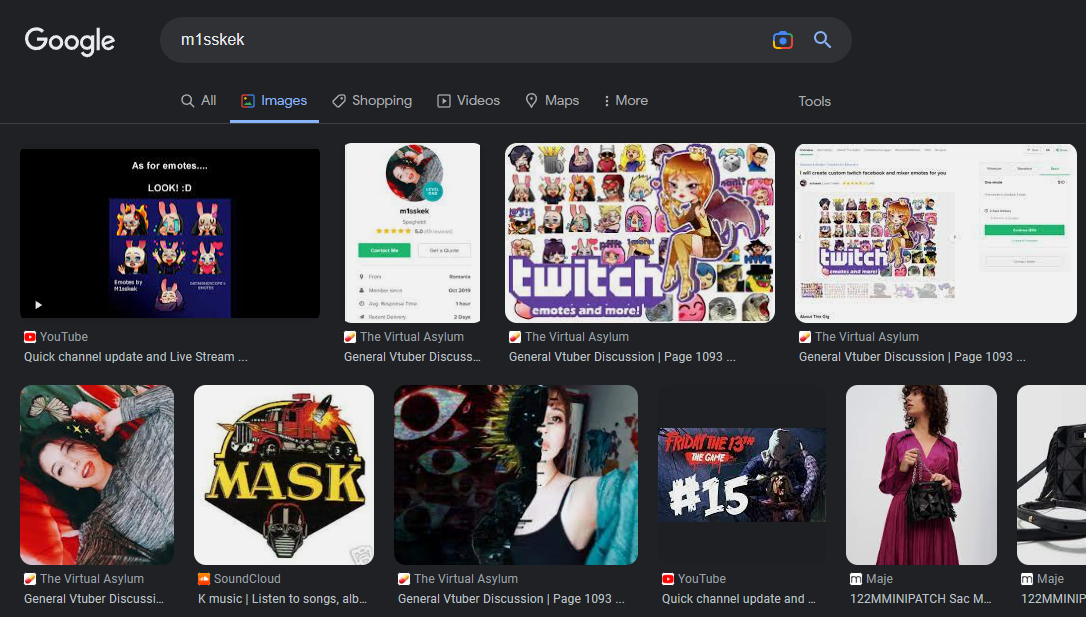Image resolution: width=1086 pixels, height=617 pixels.
Task: Click the Maje icon under the dress photo
Action: [x=856, y=579]
